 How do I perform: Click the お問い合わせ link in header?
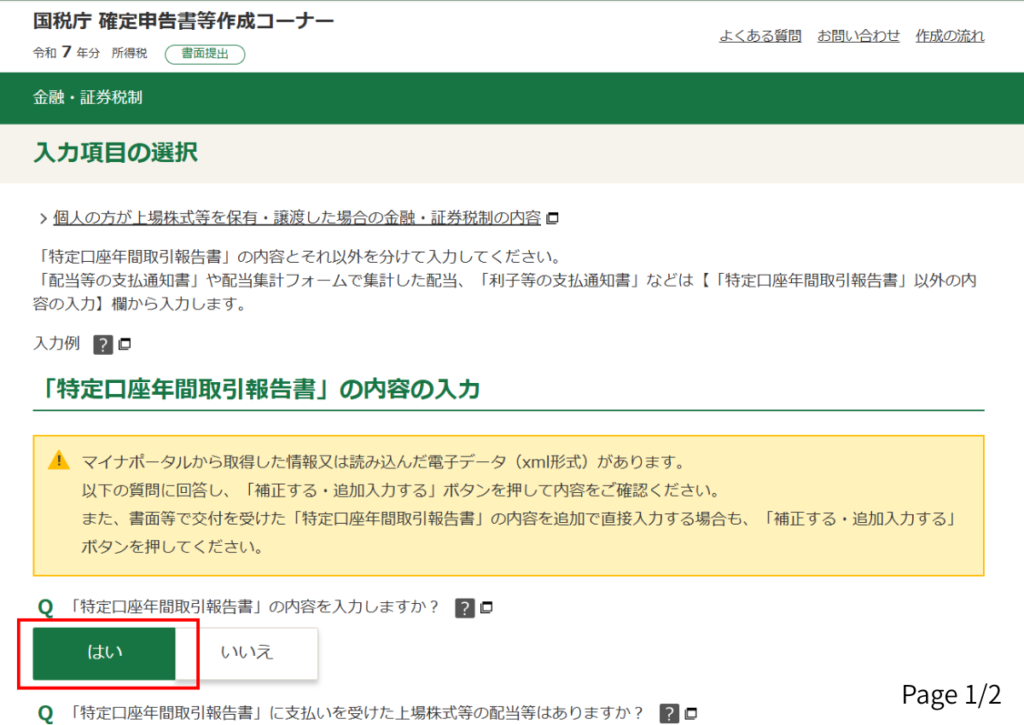[x=858, y=36]
